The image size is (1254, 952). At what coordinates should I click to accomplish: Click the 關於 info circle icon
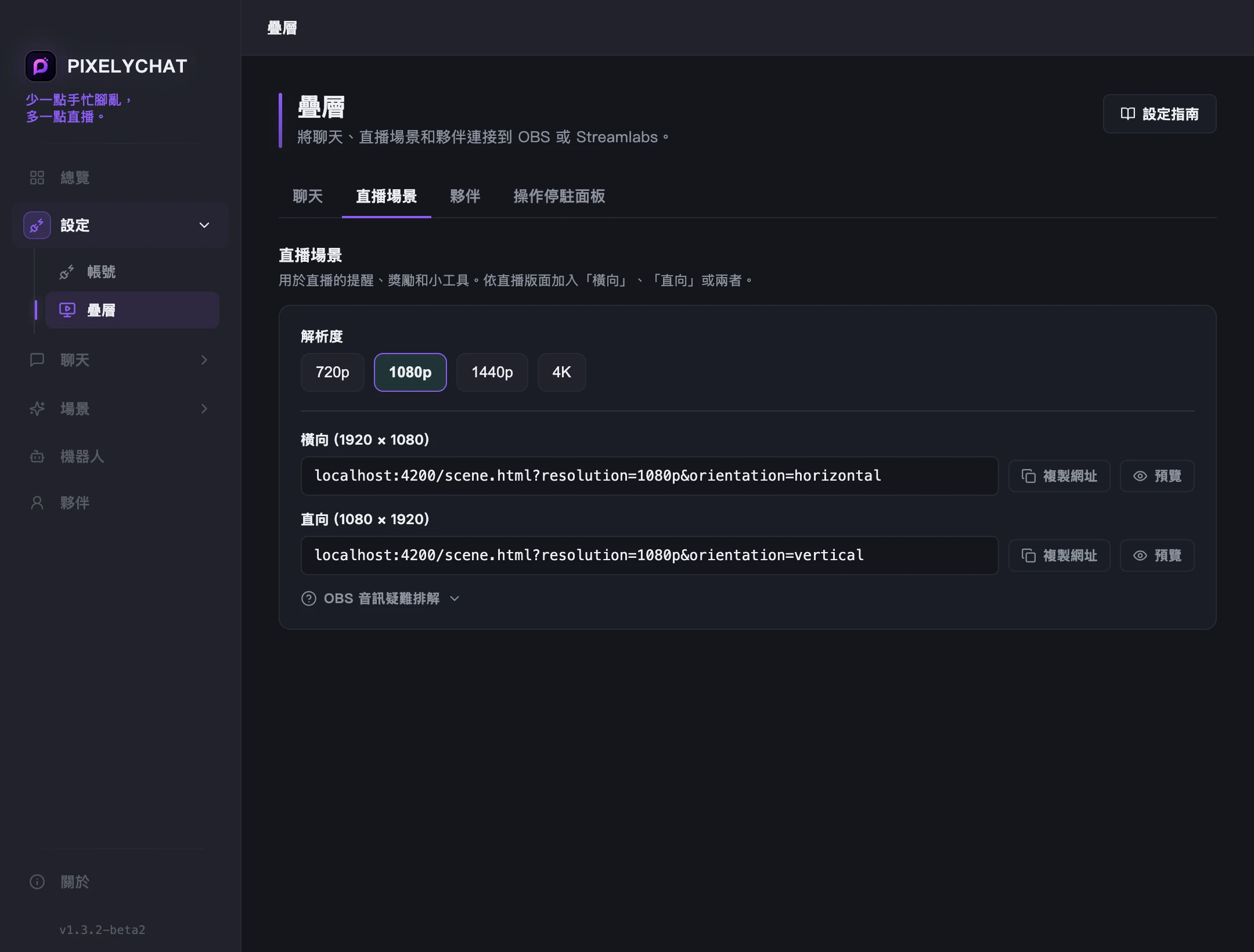(37, 882)
